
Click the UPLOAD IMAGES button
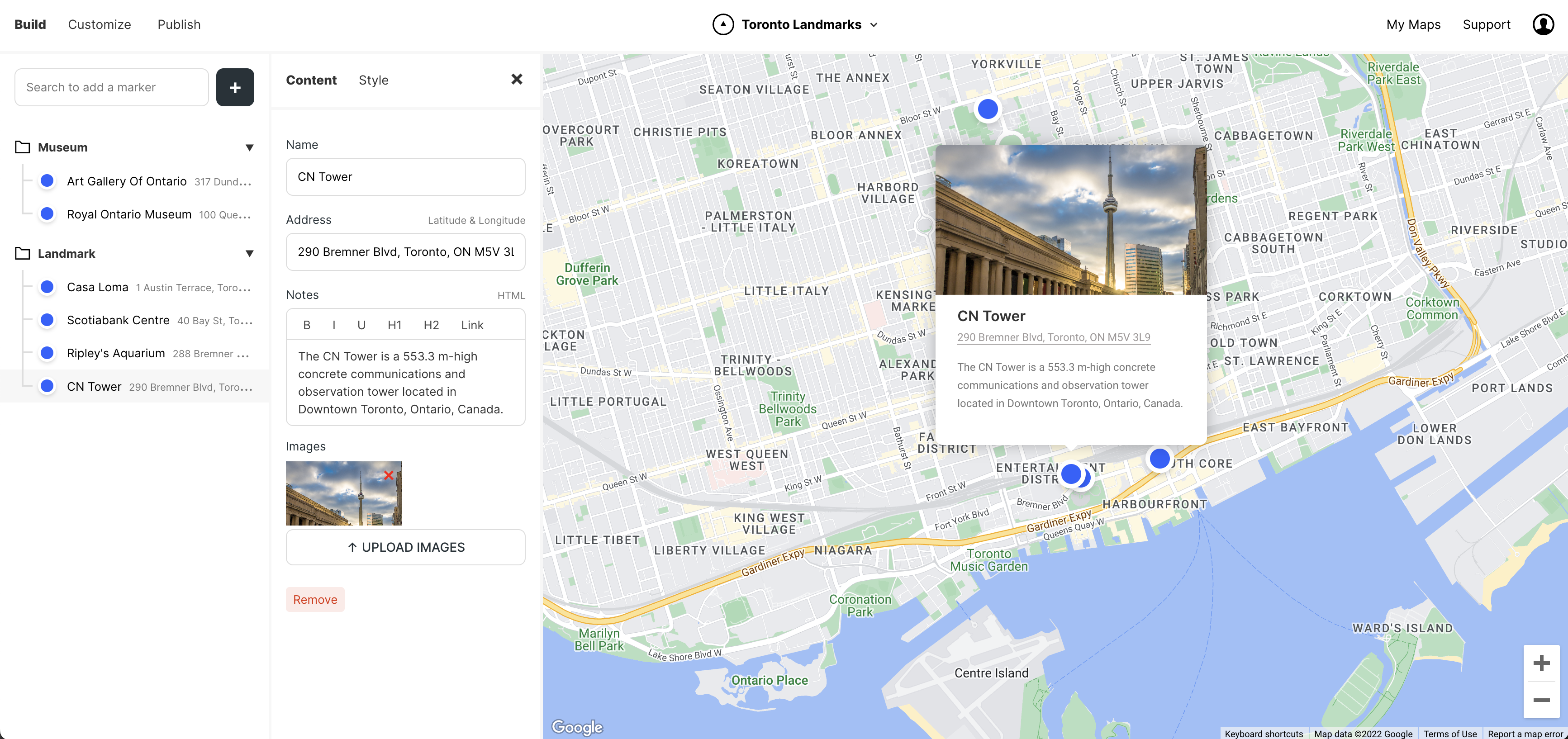coord(405,547)
